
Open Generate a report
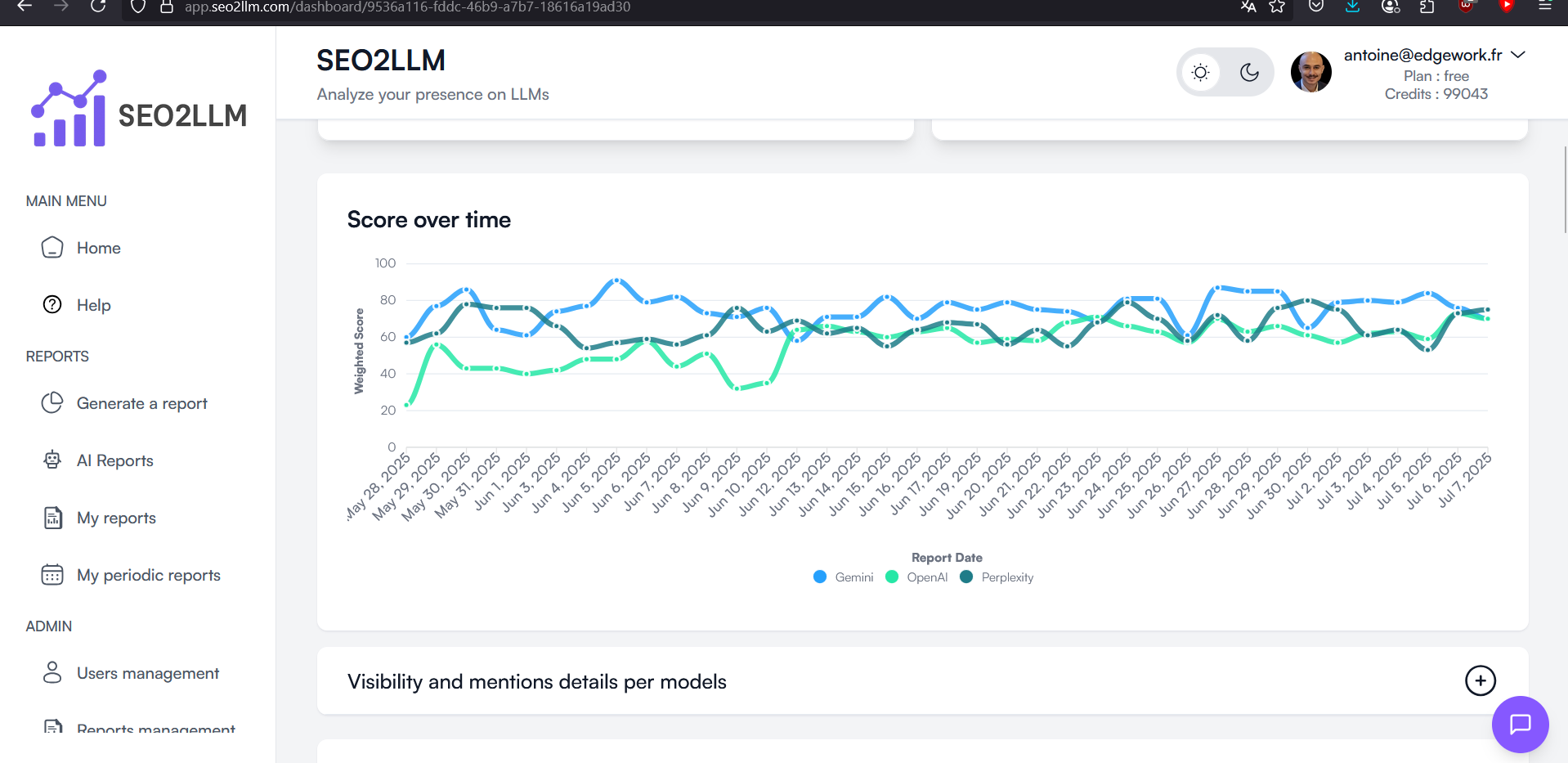pyautogui.click(x=141, y=403)
